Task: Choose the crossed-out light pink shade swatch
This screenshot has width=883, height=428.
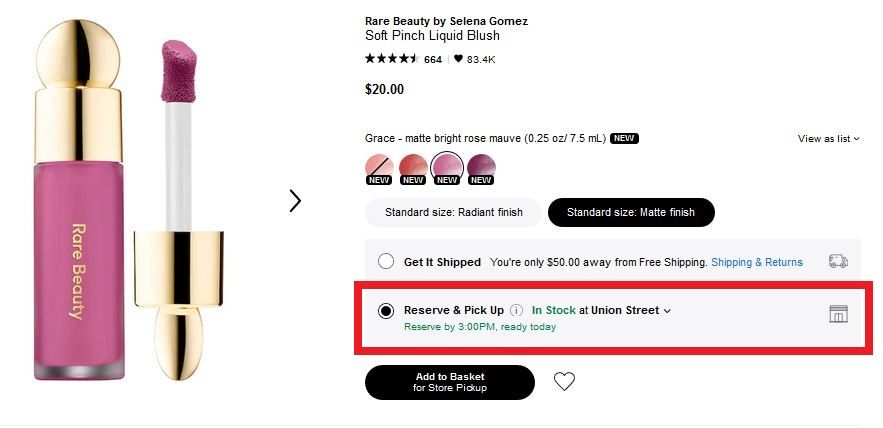Action: coord(379,166)
